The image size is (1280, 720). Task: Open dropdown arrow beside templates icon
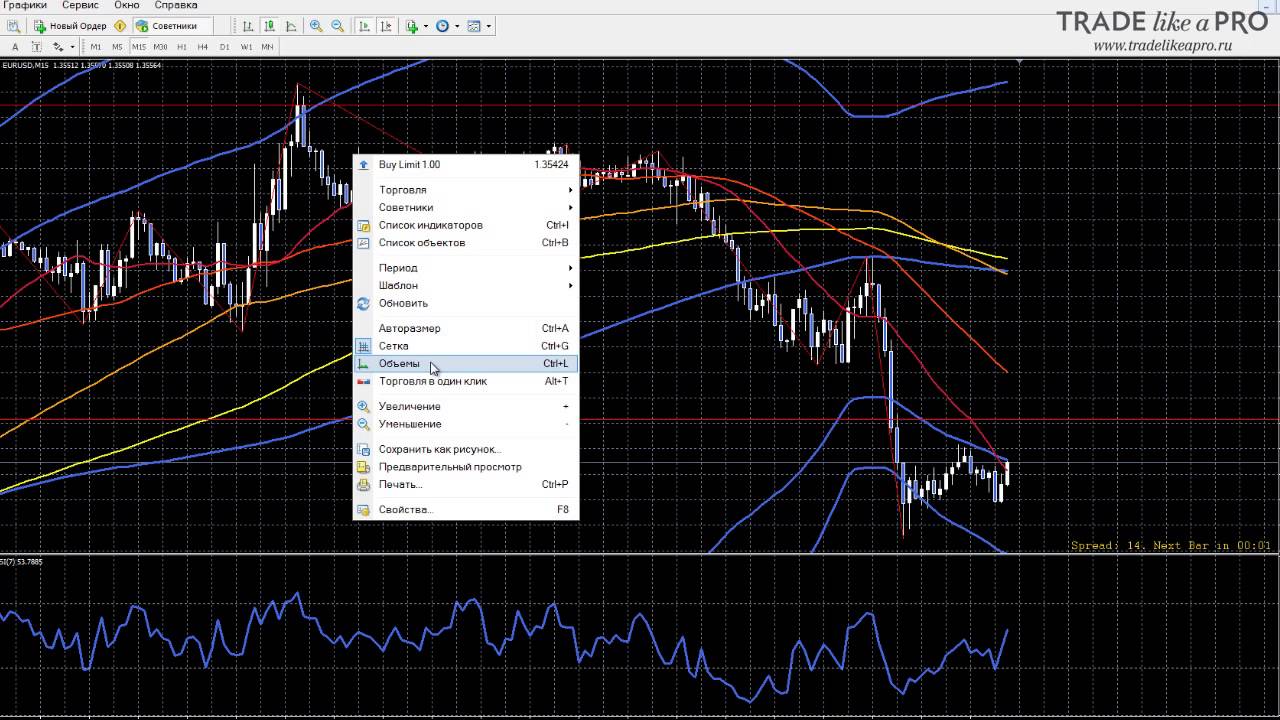[489, 26]
